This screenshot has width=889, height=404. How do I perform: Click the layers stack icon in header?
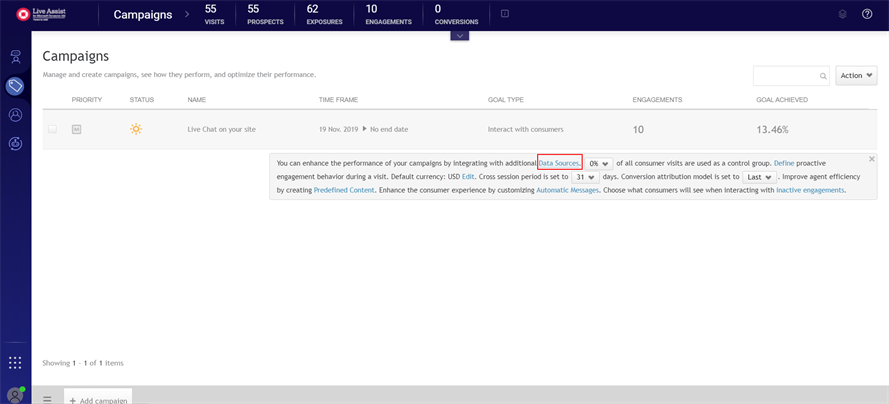(x=842, y=14)
